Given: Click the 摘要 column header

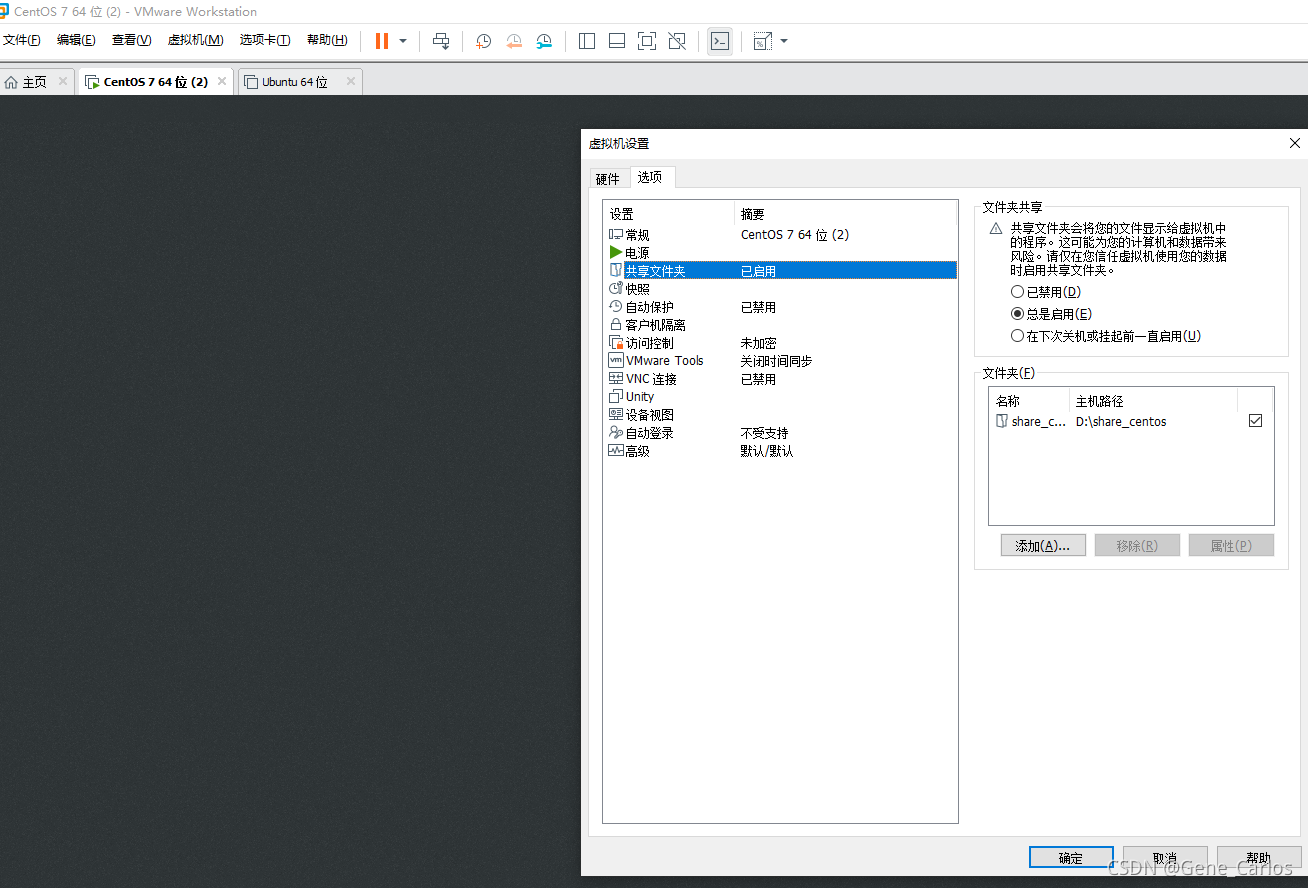Looking at the screenshot, I should 846,214.
